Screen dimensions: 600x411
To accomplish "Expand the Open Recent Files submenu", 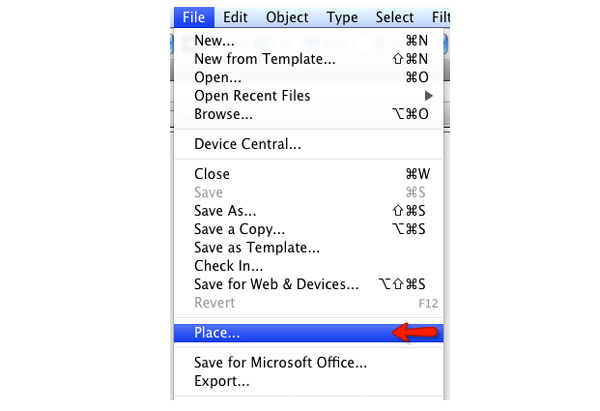I will 252,96.
